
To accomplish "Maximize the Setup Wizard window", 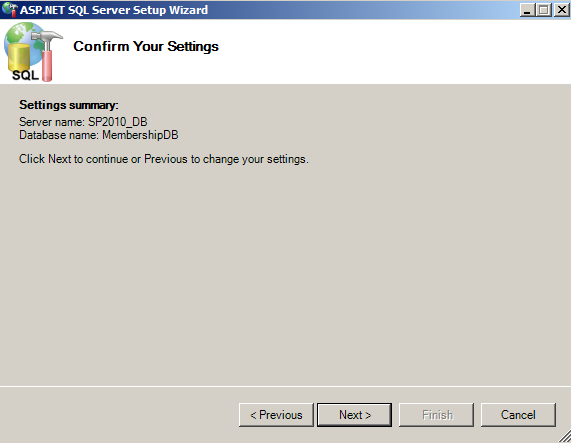I will (x=544, y=10).
